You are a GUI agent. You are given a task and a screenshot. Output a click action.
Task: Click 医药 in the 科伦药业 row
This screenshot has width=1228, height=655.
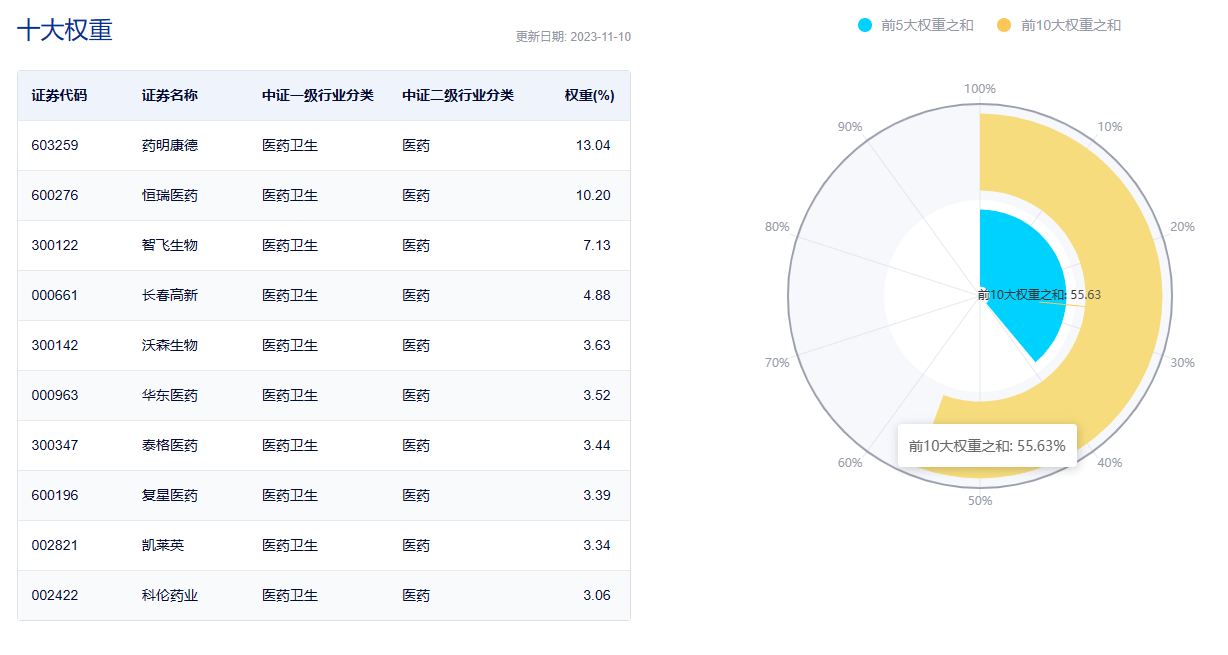pos(416,595)
